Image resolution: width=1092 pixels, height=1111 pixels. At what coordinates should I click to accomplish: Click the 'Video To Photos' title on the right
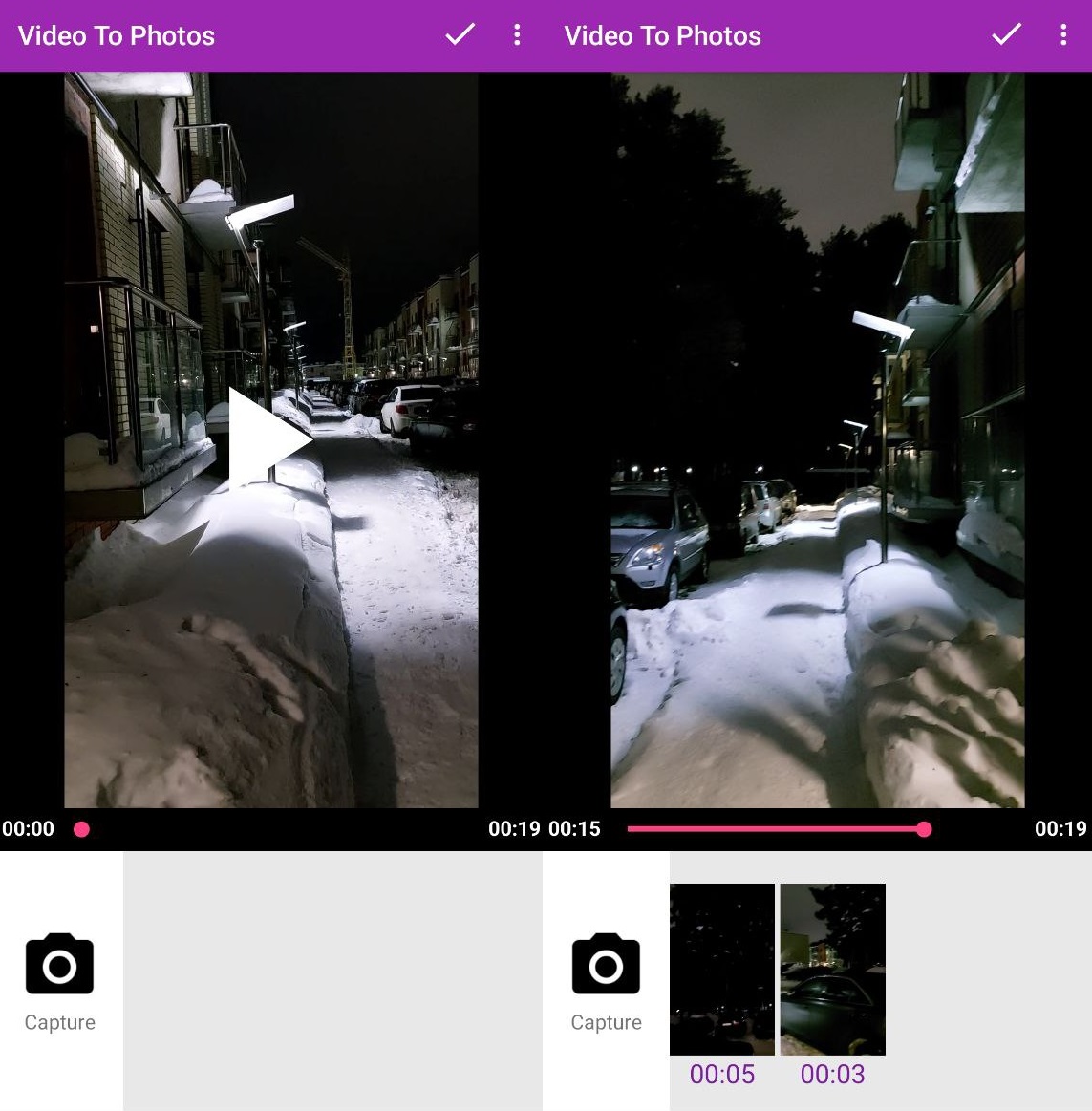coord(663,36)
